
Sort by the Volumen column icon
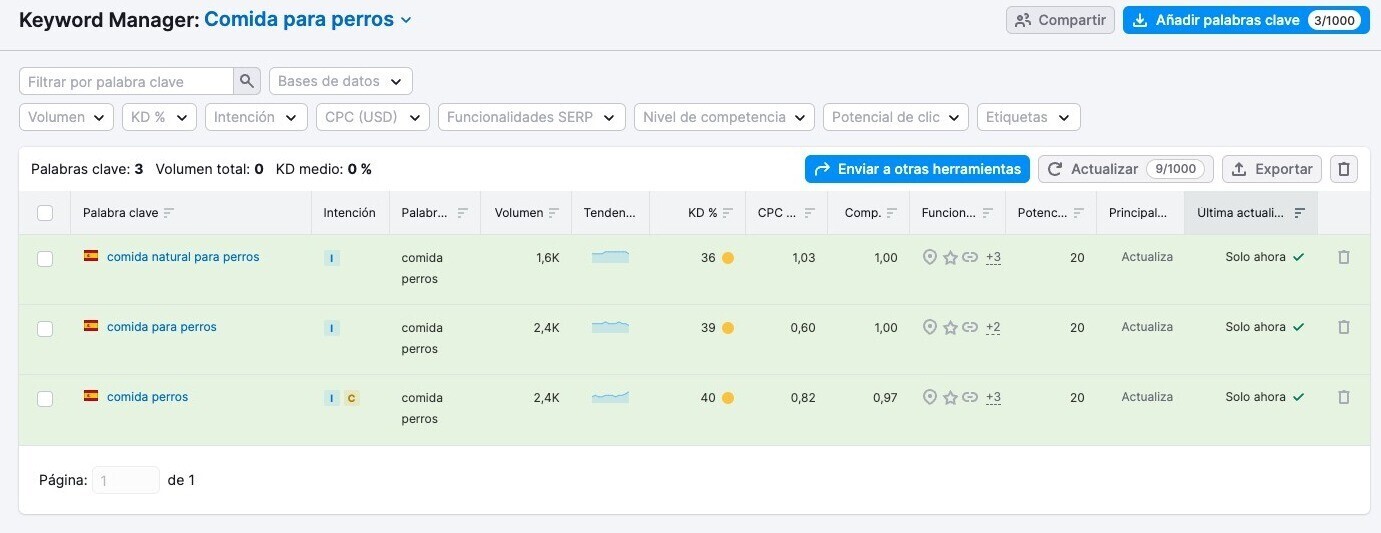point(553,213)
